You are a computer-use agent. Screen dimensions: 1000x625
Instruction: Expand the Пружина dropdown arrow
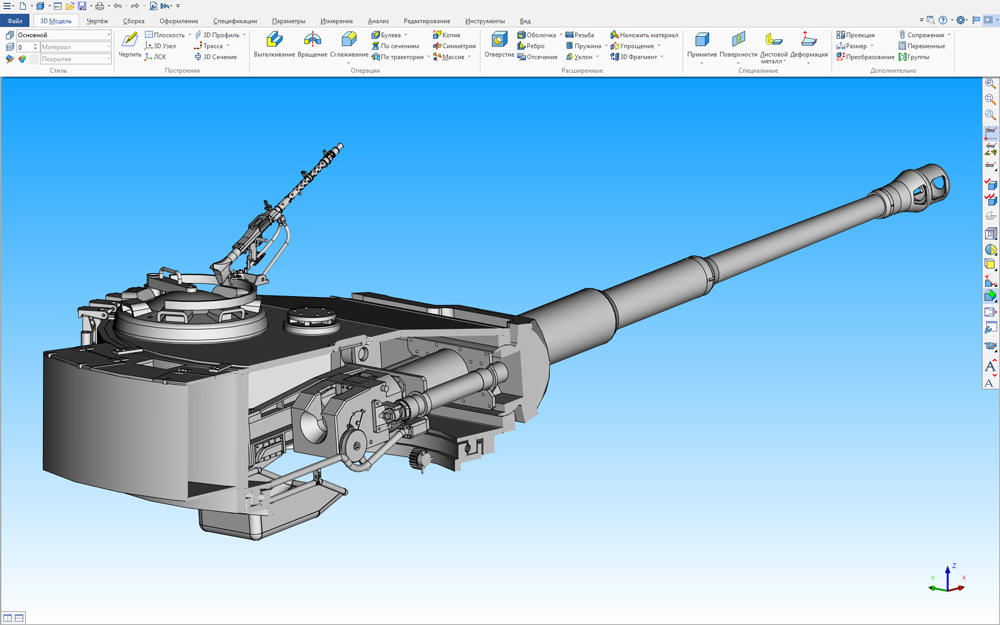coord(606,46)
